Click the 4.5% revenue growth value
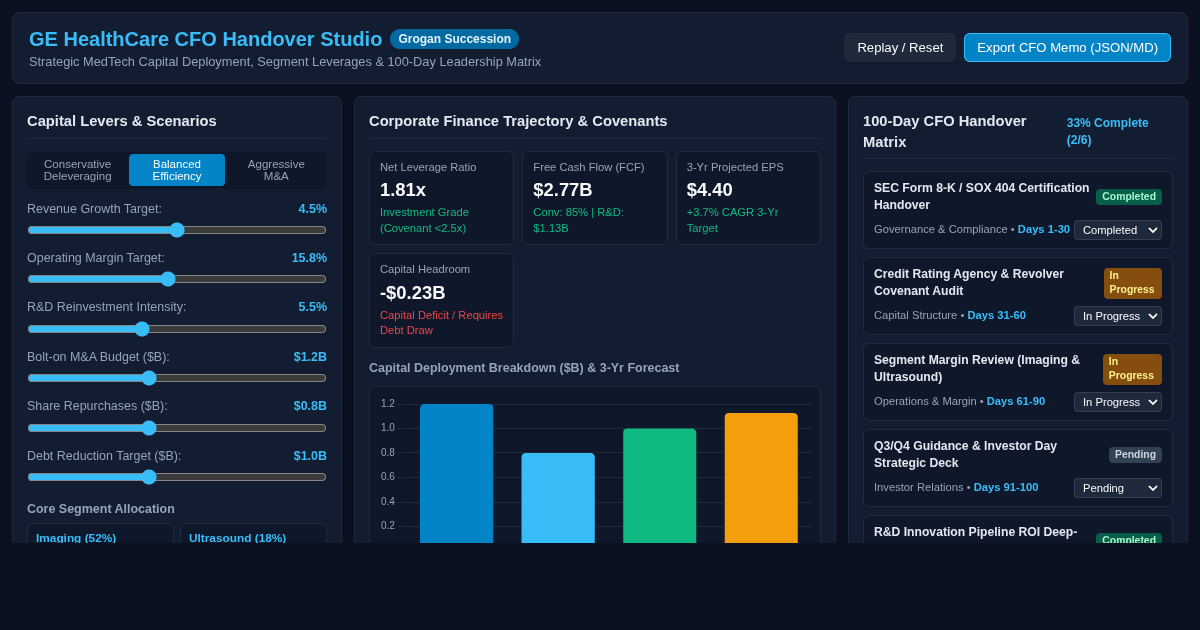This screenshot has width=1200, height=630. pos(312,209)
